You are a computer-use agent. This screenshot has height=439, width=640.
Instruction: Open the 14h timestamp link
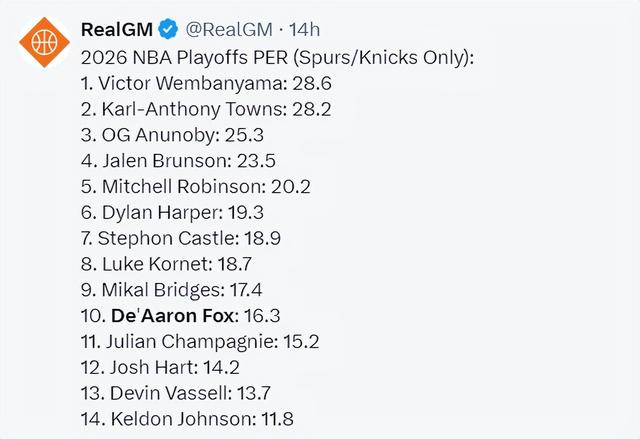pos(304,29)
